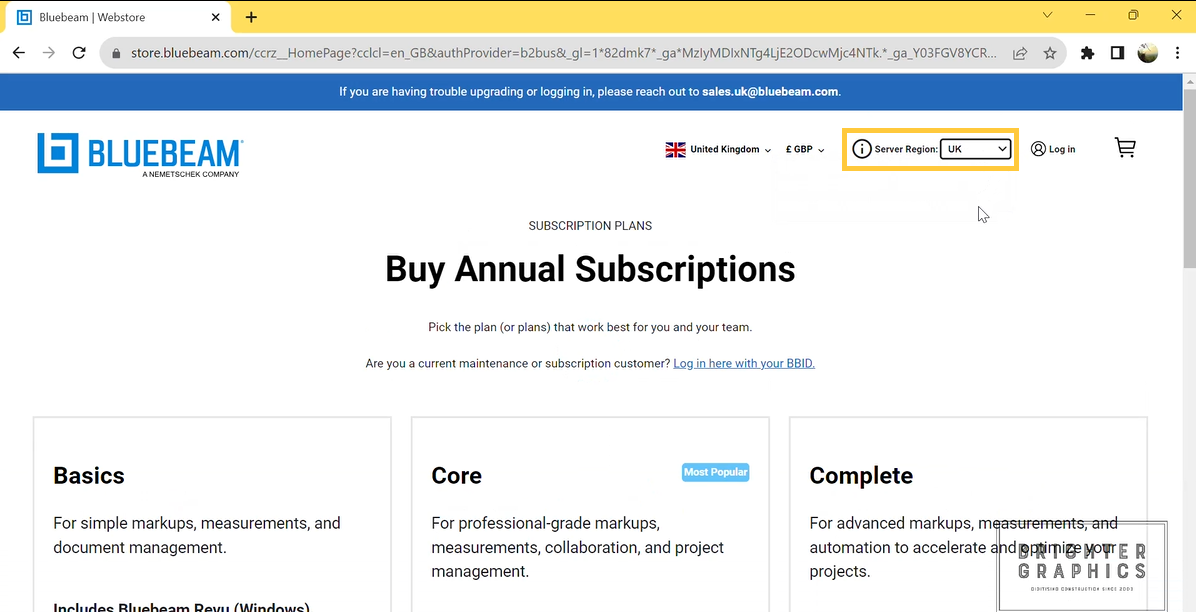The image size is (1196, 612).
Task: Open the Server Region UK select box
Action: [x=976, y=149]
